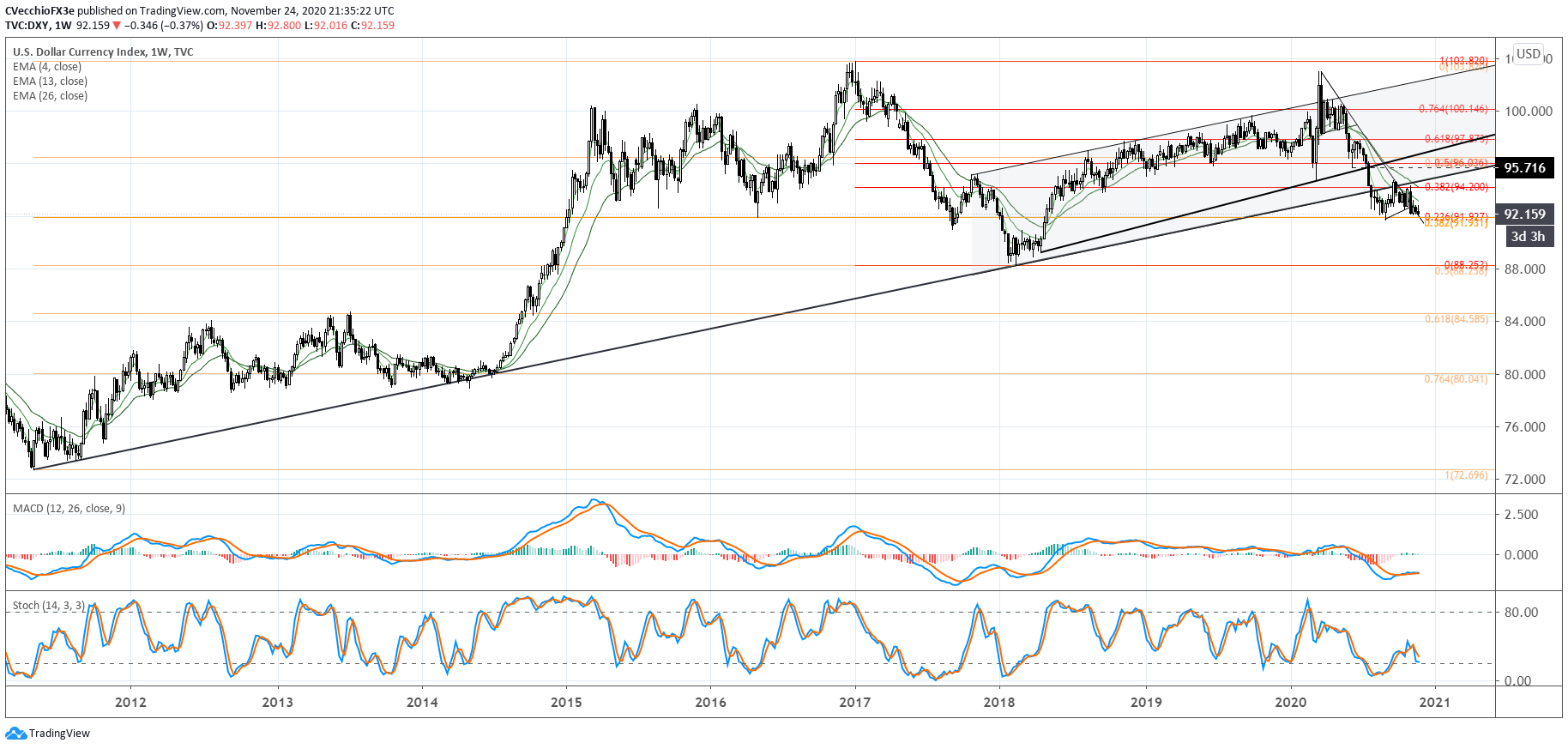1568x749 pixels.
Task: Click the TradingView logo icon
Action: 15,733
